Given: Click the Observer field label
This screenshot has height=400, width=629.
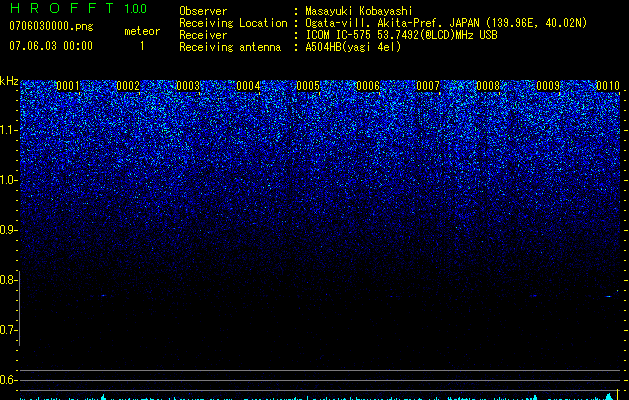Looking at the screenshot, I should point(203,11).
